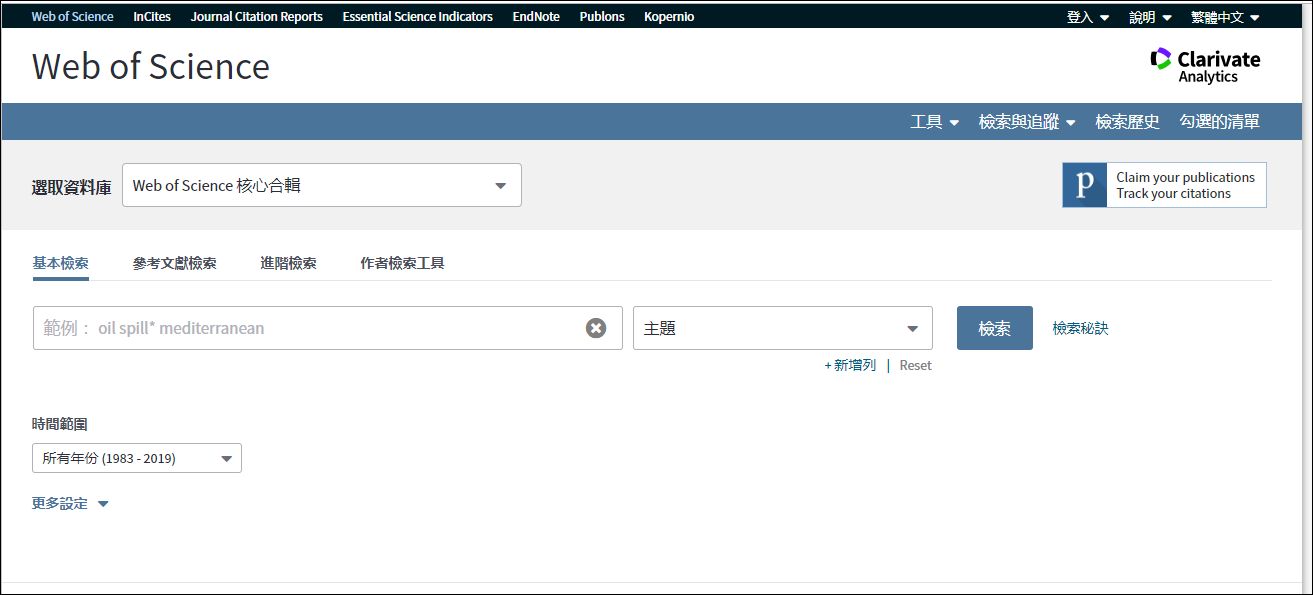The image size is (1313, 595).
Task: Click the Clarivate Analytics logo
Action: pyautogui.click(x=1205, y=66)
